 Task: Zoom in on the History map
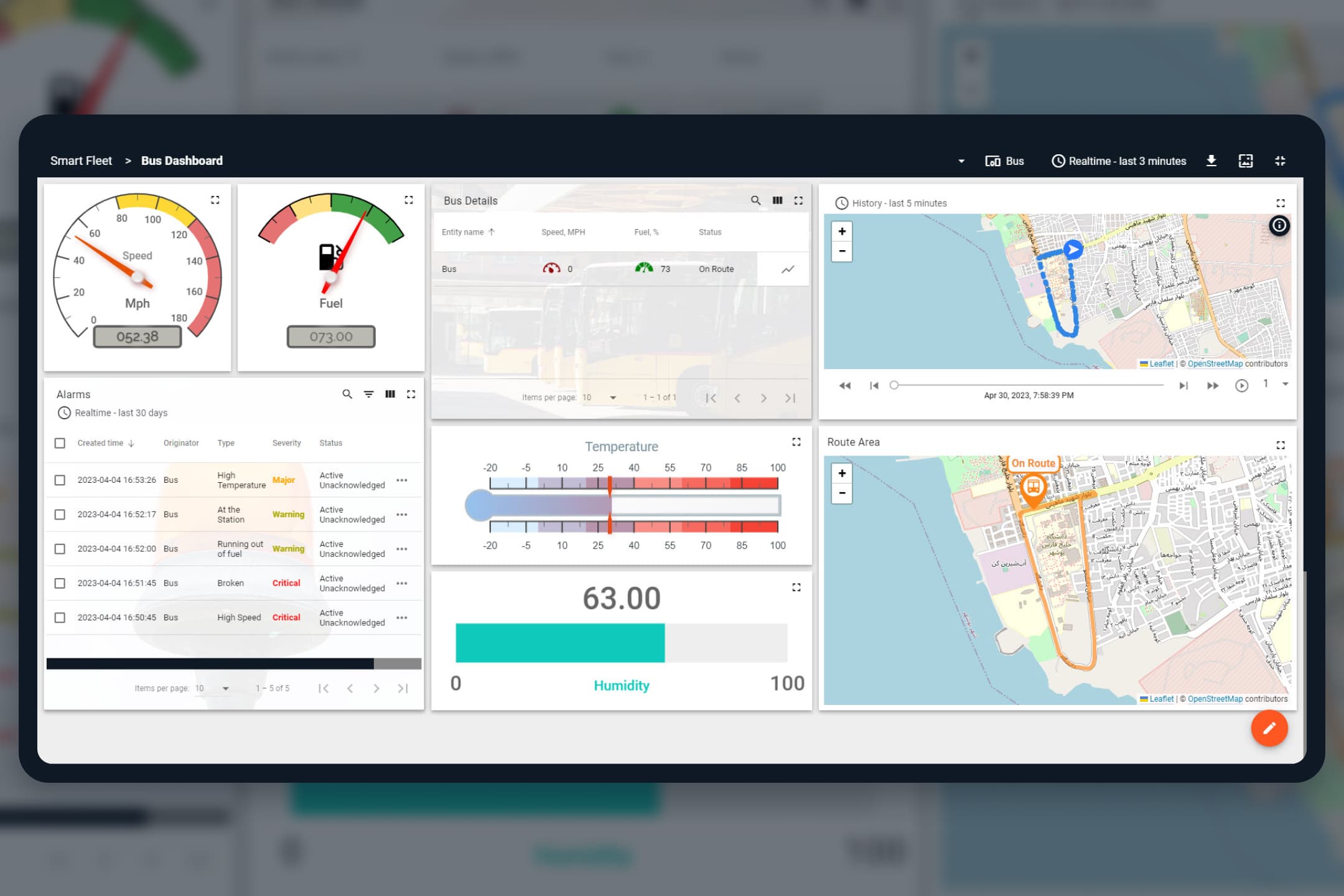click(x=842, y=231)
